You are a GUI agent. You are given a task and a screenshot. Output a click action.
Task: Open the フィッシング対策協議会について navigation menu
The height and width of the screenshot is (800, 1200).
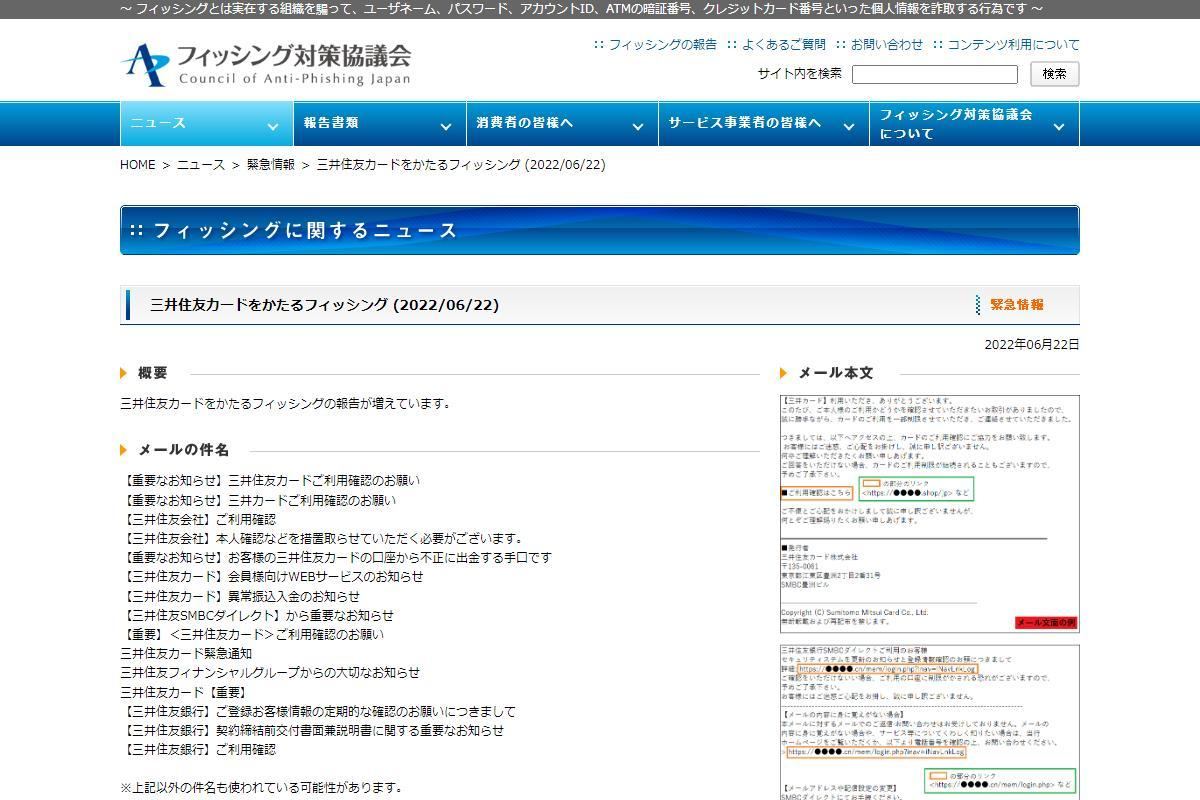tap(974, 124)
